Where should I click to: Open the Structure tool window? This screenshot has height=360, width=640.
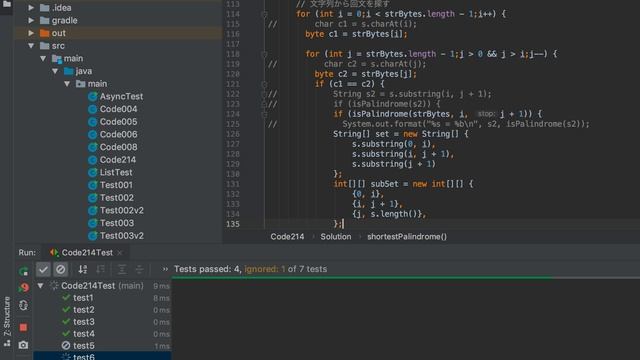click(x=7, y=321)
